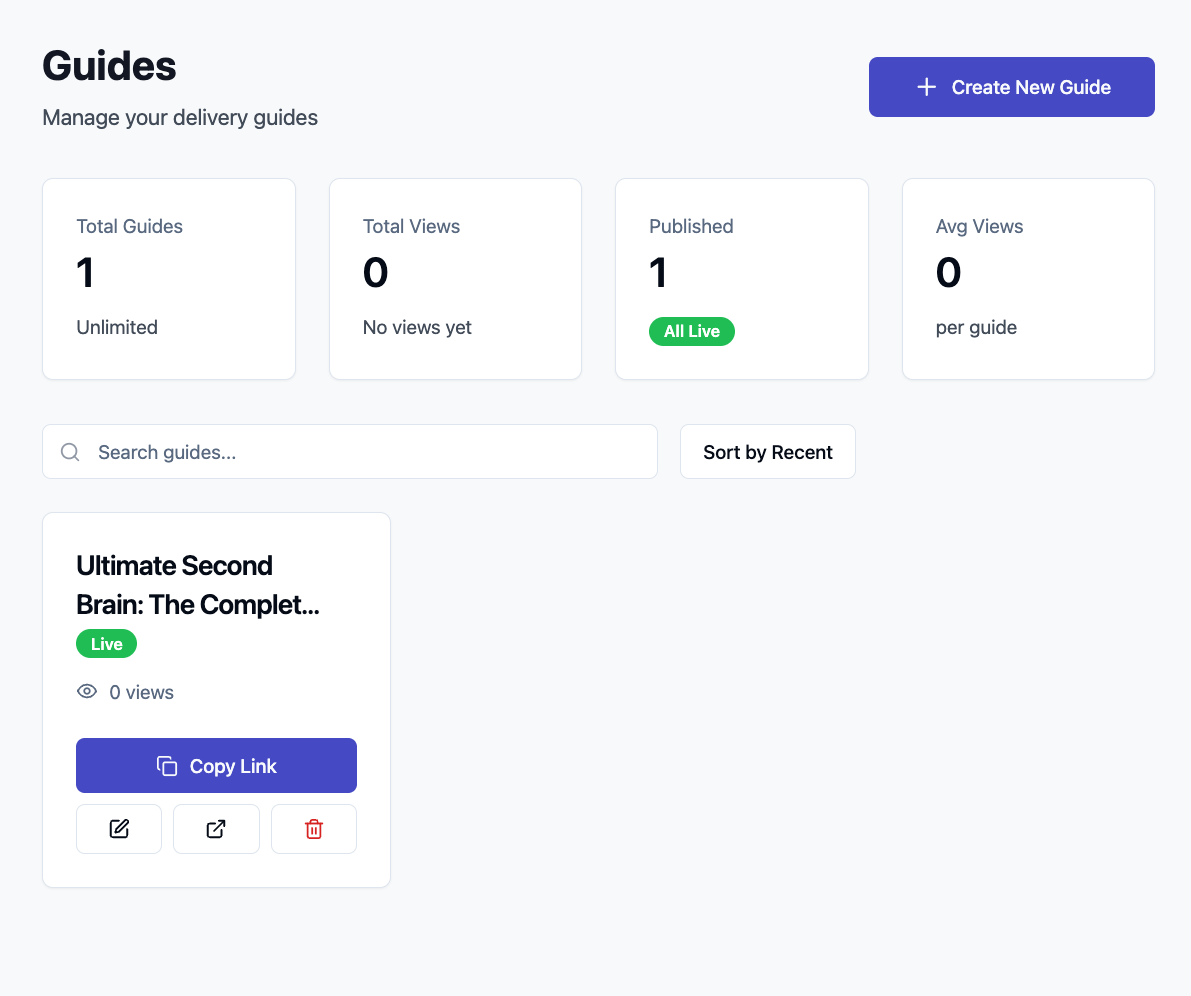
Task: Open the Total Views stat card
Action: pyautogui.click(x=455, y=278)
